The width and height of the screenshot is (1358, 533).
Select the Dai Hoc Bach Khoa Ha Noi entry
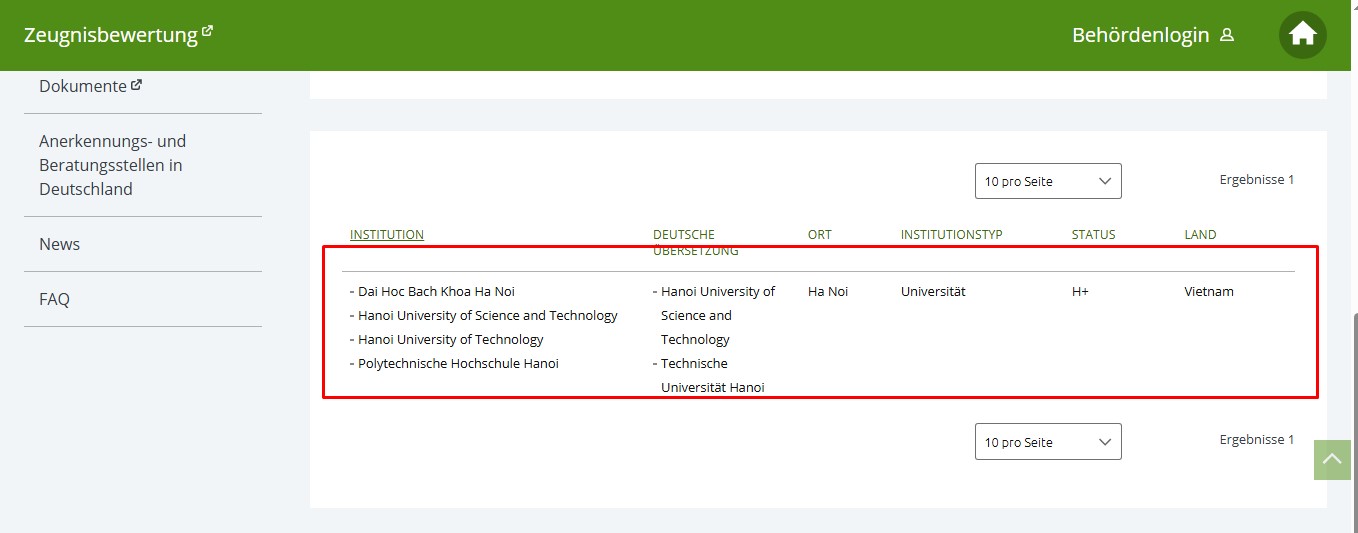point(436,292)
